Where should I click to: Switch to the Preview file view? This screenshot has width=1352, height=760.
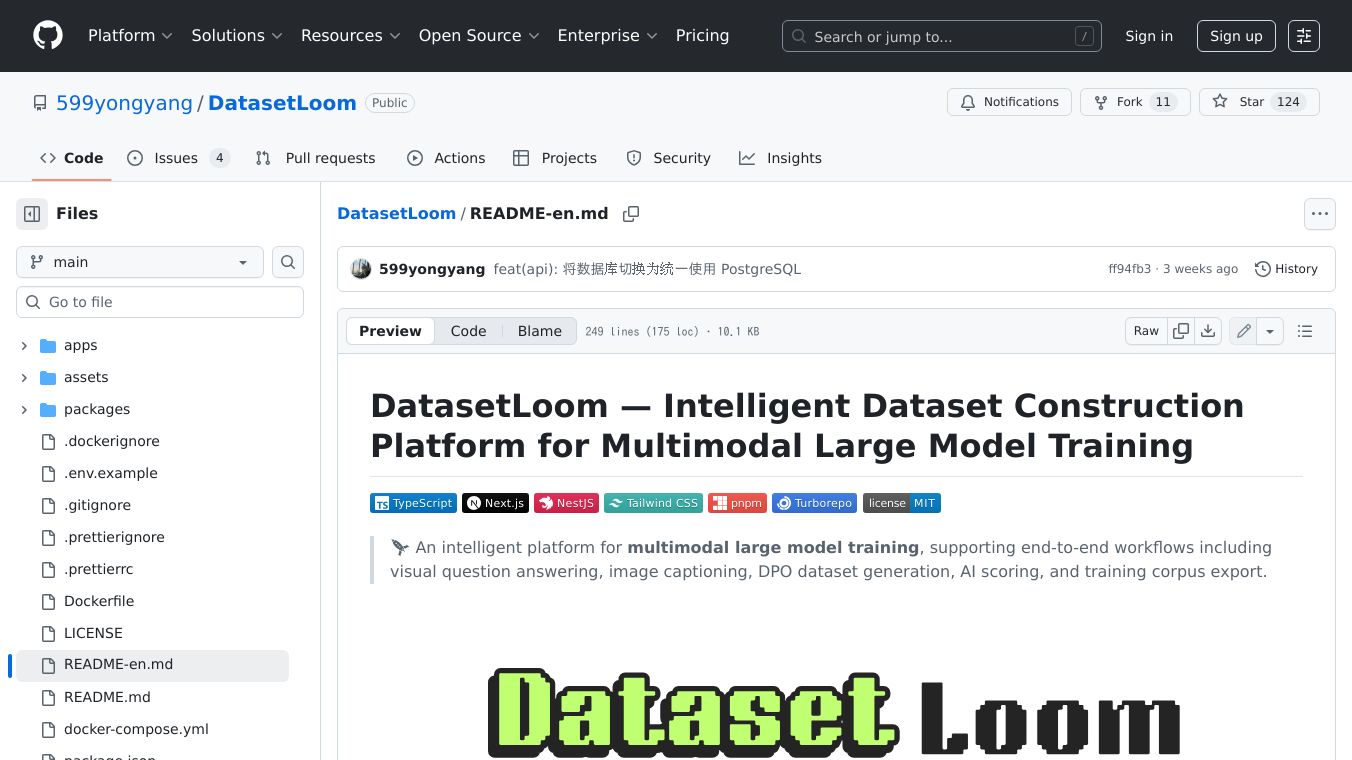pyautogui.click(x=390, y=331)
